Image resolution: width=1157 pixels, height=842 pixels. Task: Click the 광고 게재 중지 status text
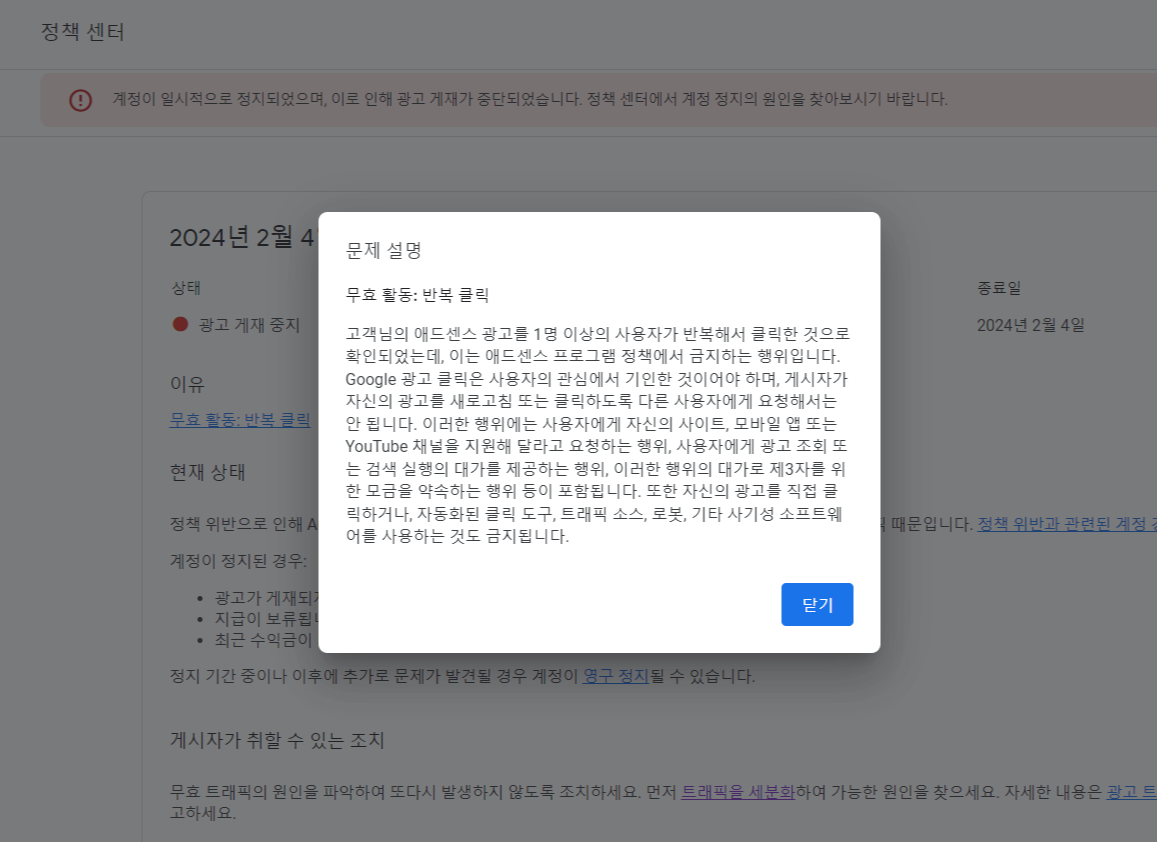[249, 325]
